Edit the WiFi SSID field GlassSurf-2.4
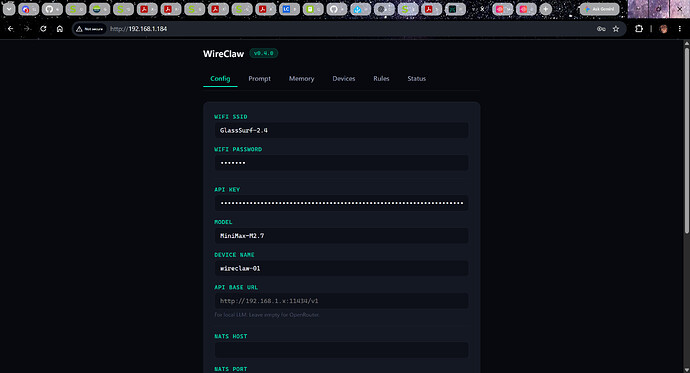This screenshot has width=690, height=373. [x=341, y=130]
